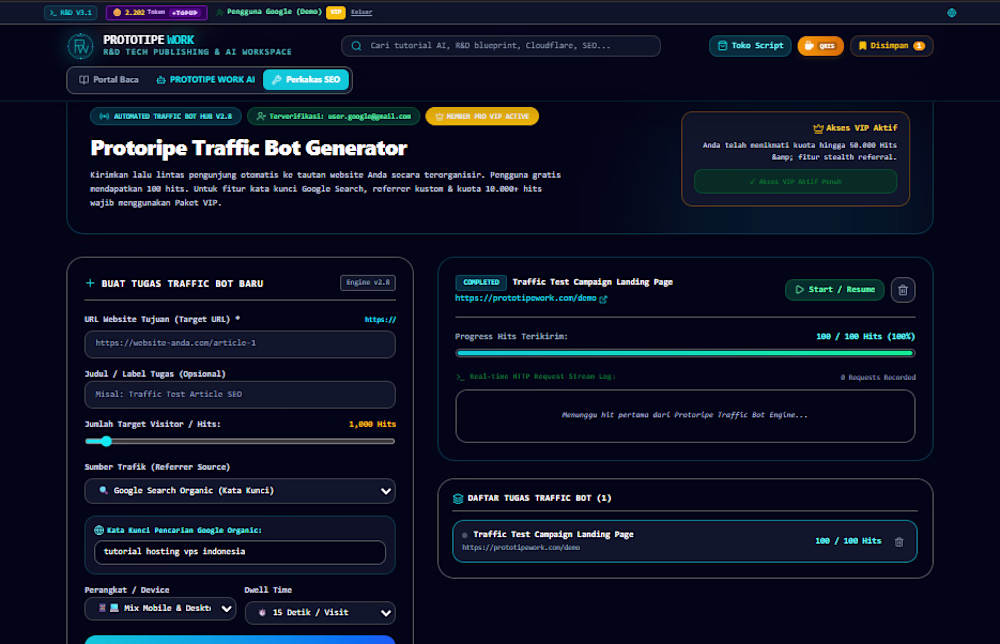Open the prototipework.com/demo campaign link

pos(526,298)
